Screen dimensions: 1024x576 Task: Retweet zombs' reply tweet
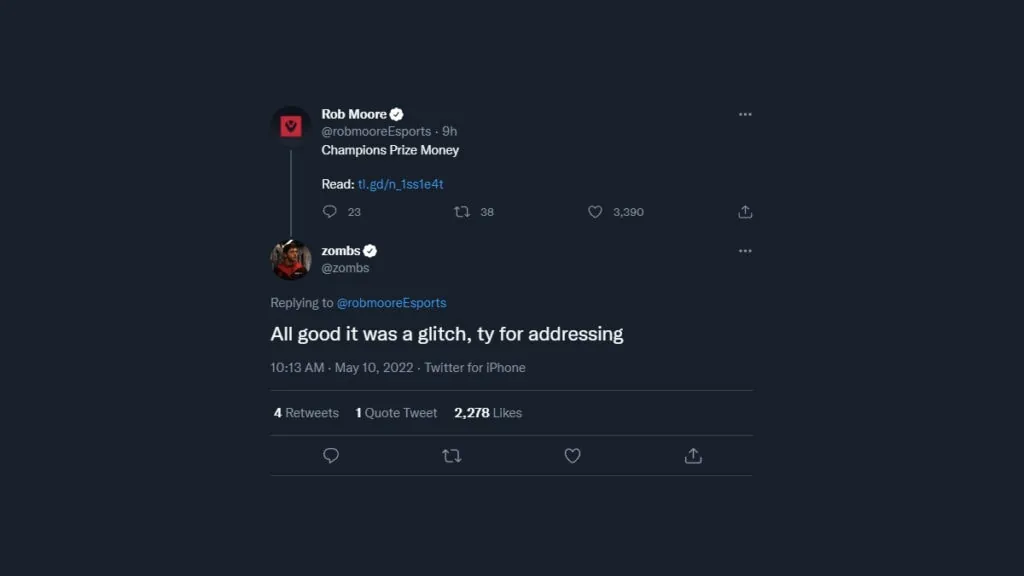click(452, 456)
